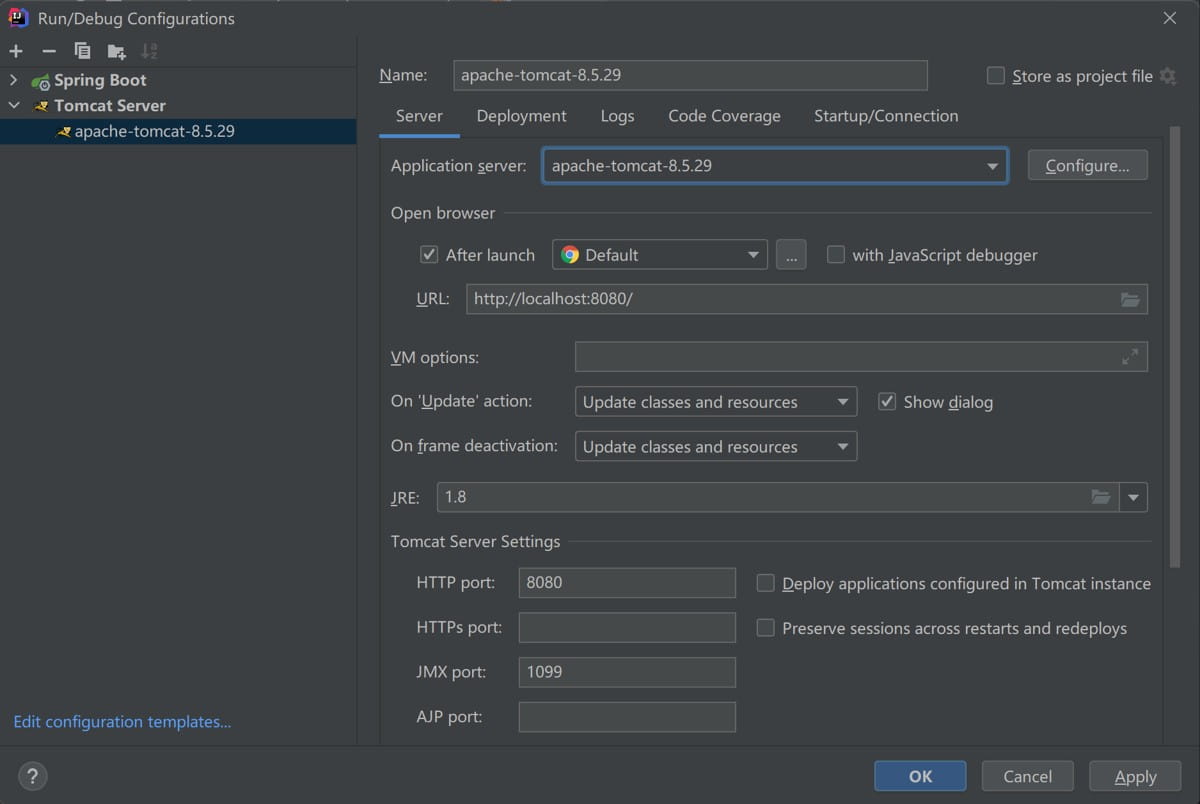Click the Move into new folder icon

click(x=116, y=51)
